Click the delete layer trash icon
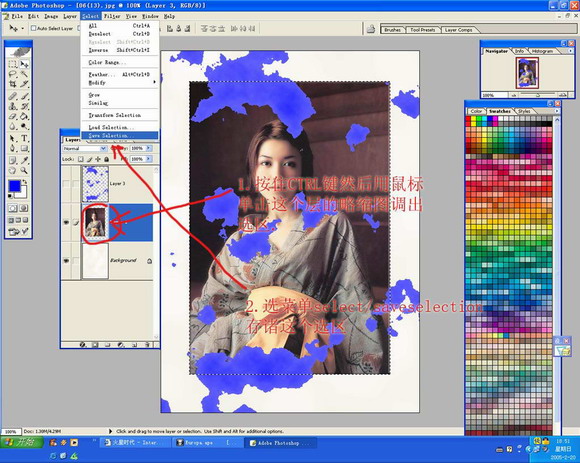580x463 pixels. [x=147, y=345]
